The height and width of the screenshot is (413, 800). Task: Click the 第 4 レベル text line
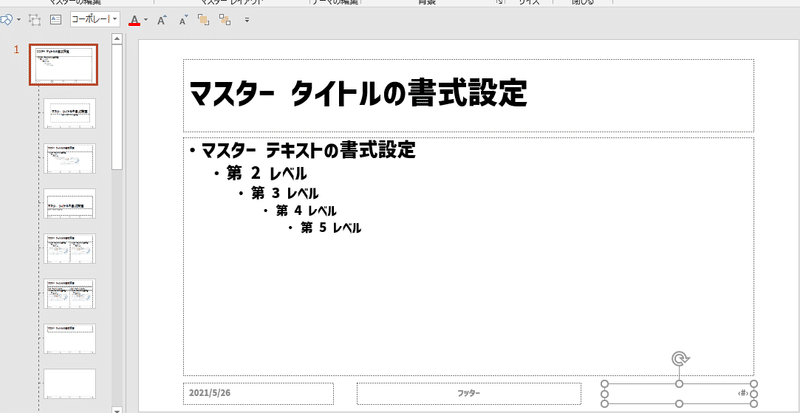click(306, 210)
